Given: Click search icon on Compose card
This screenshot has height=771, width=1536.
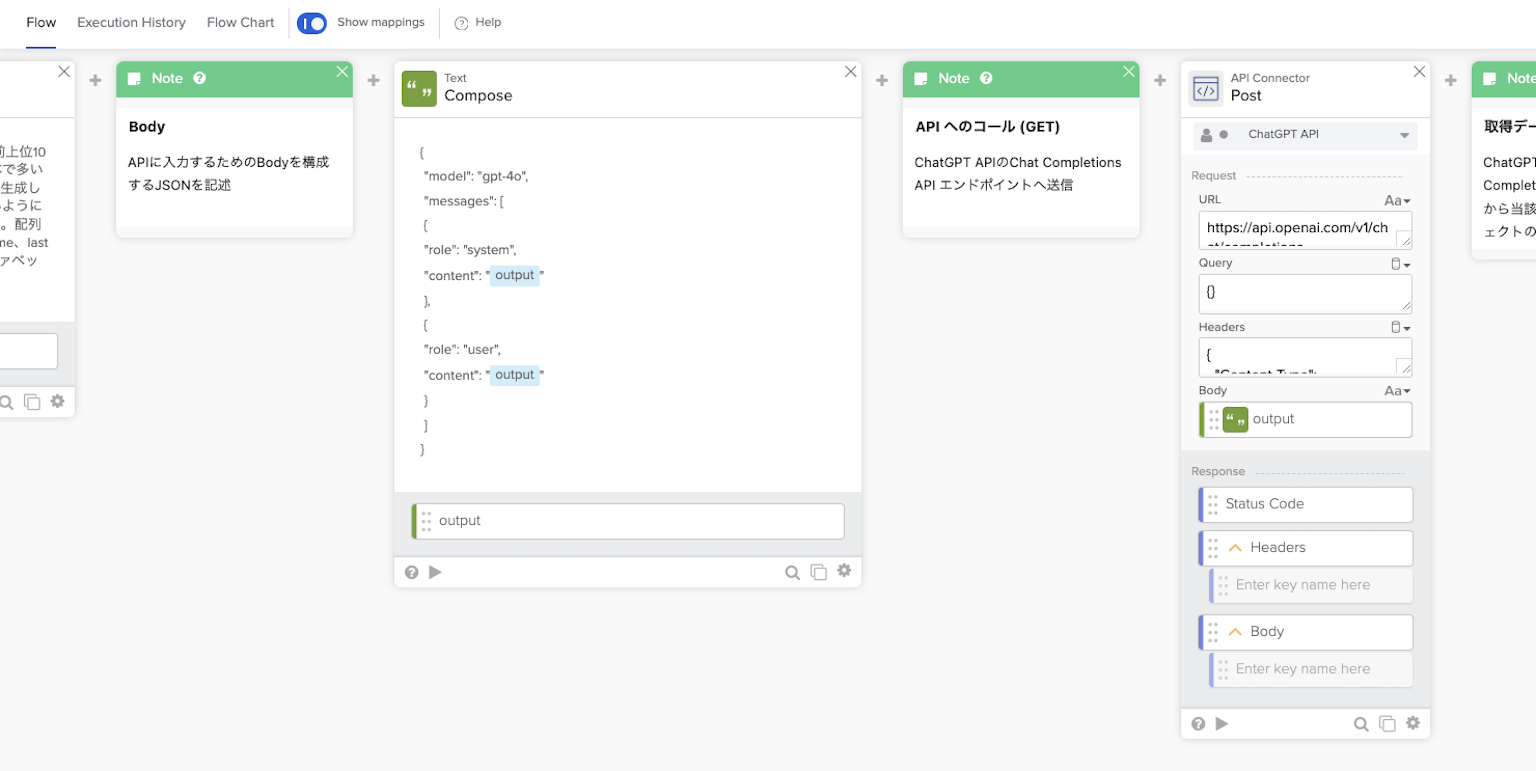Looking at the screenshot, I should 792,572.
